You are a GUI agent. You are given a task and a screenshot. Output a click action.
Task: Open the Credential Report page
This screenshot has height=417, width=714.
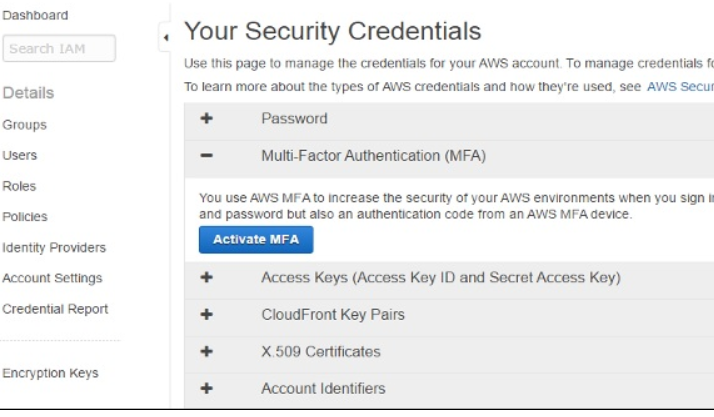(x=55, y=309)
